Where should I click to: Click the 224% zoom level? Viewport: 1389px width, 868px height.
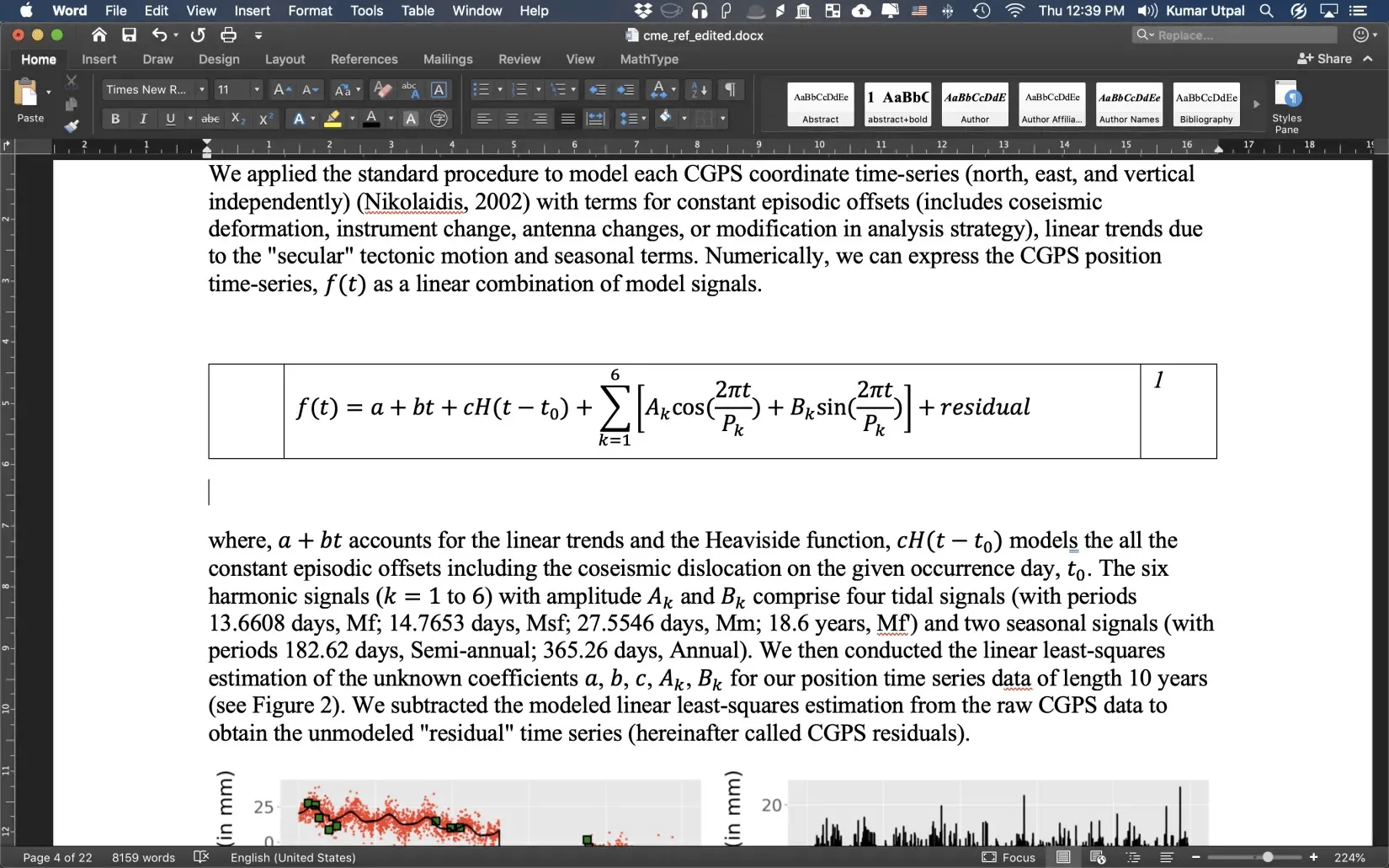pos(1349,857)
